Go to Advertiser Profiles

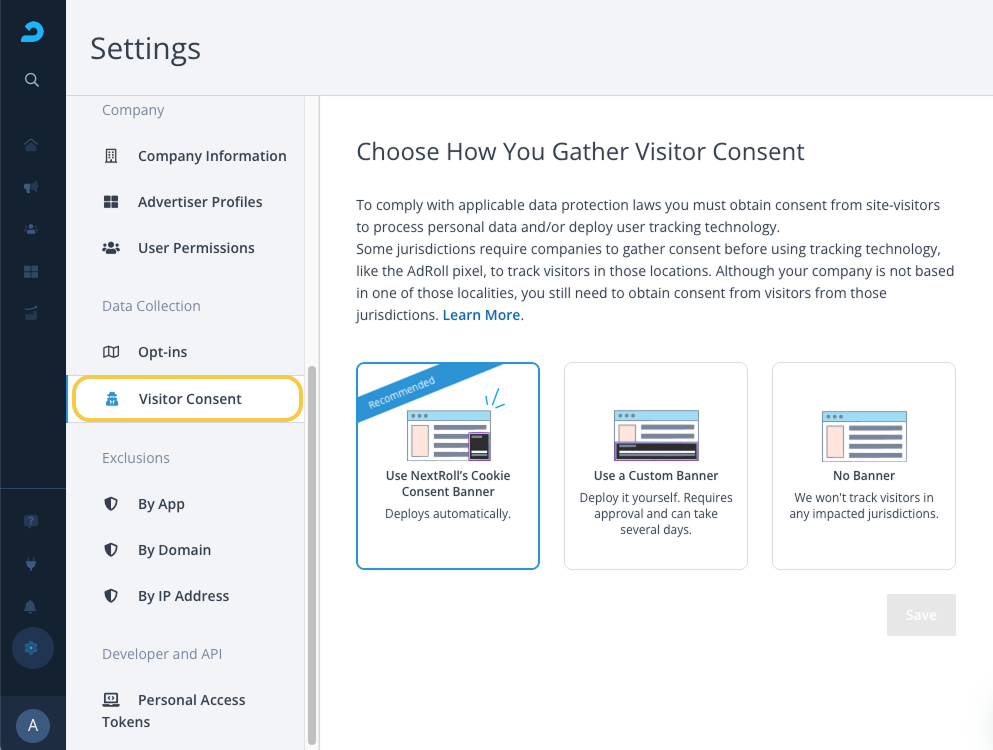coord(200,202)
